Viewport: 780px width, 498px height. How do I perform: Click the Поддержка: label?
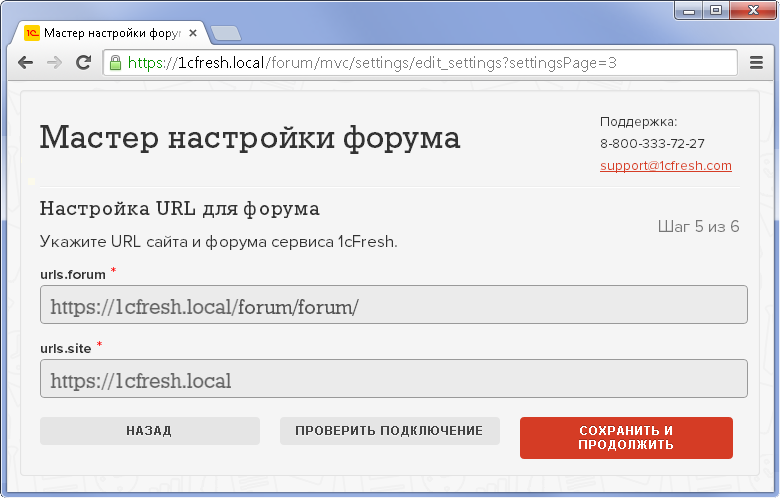(x=638, y=122)
